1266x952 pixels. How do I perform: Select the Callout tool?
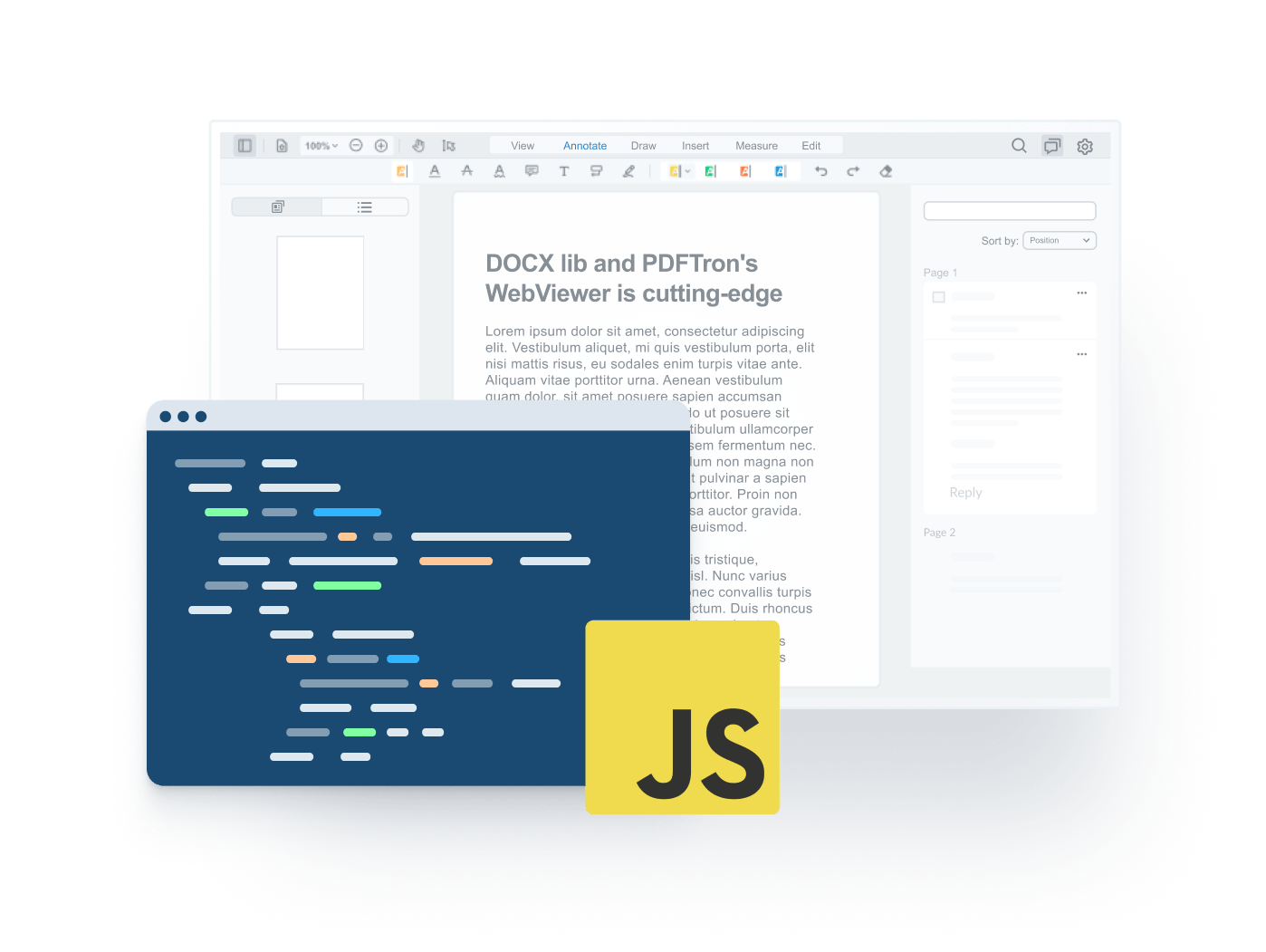(596, 171)
